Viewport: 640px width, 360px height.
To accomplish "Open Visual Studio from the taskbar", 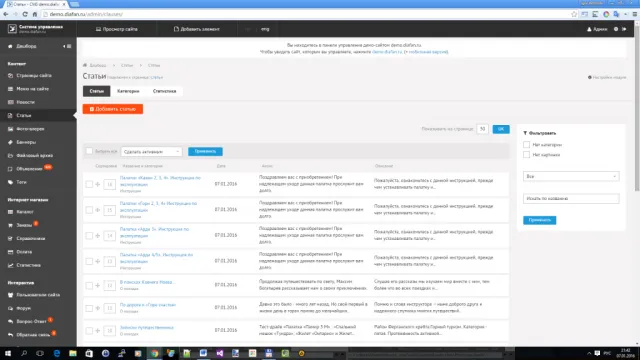I will (x=220, y=353).
